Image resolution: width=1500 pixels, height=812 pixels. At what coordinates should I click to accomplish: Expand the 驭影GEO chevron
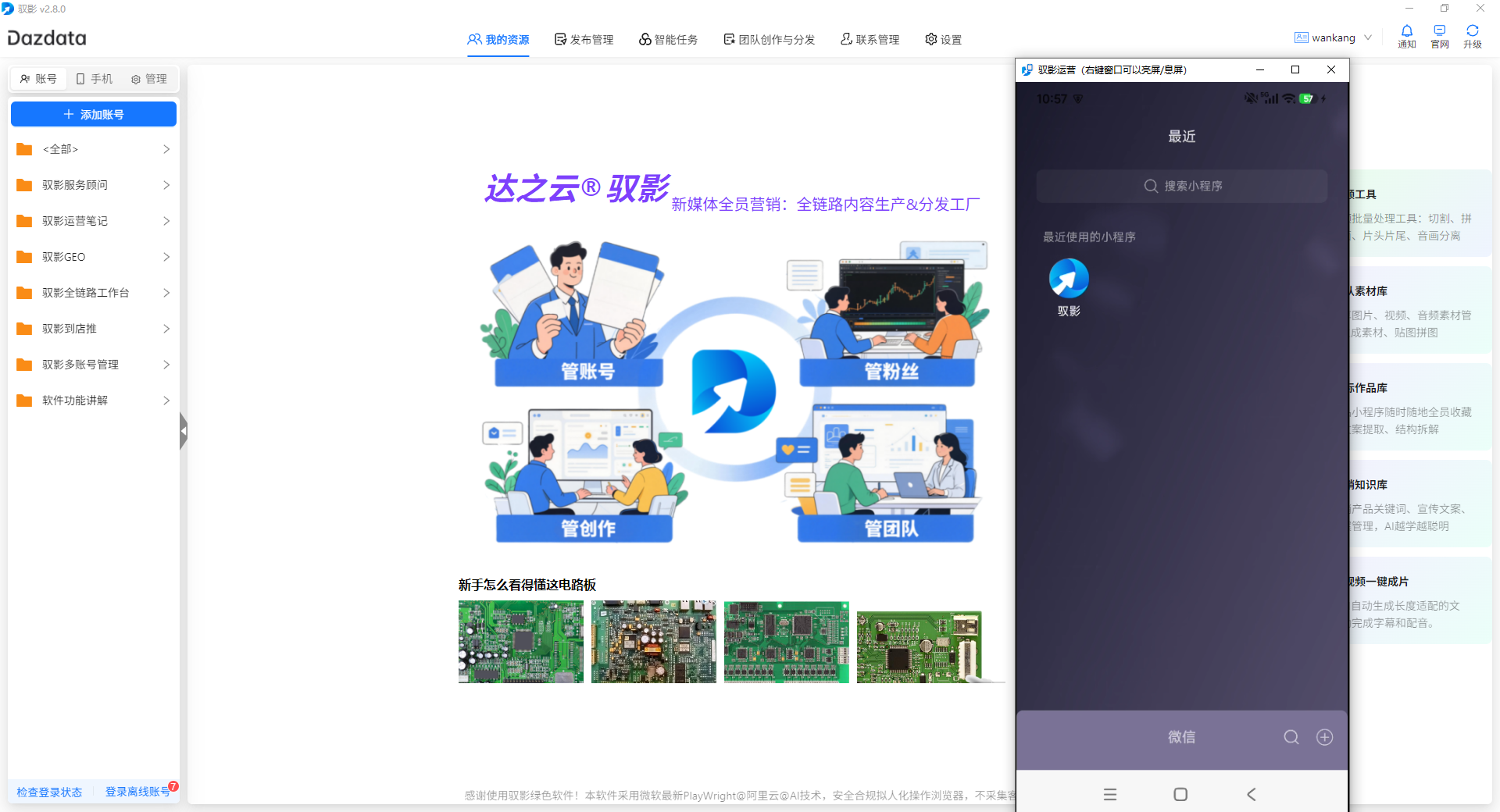[166, 257]
